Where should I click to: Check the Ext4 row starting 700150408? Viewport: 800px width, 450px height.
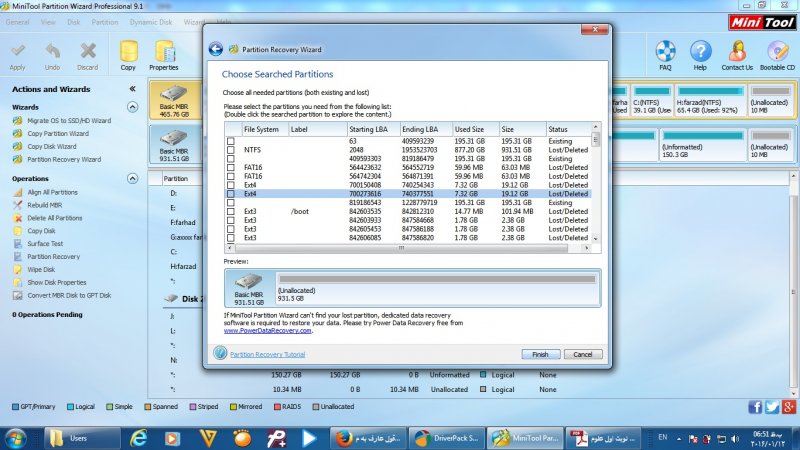click(231, 185)
